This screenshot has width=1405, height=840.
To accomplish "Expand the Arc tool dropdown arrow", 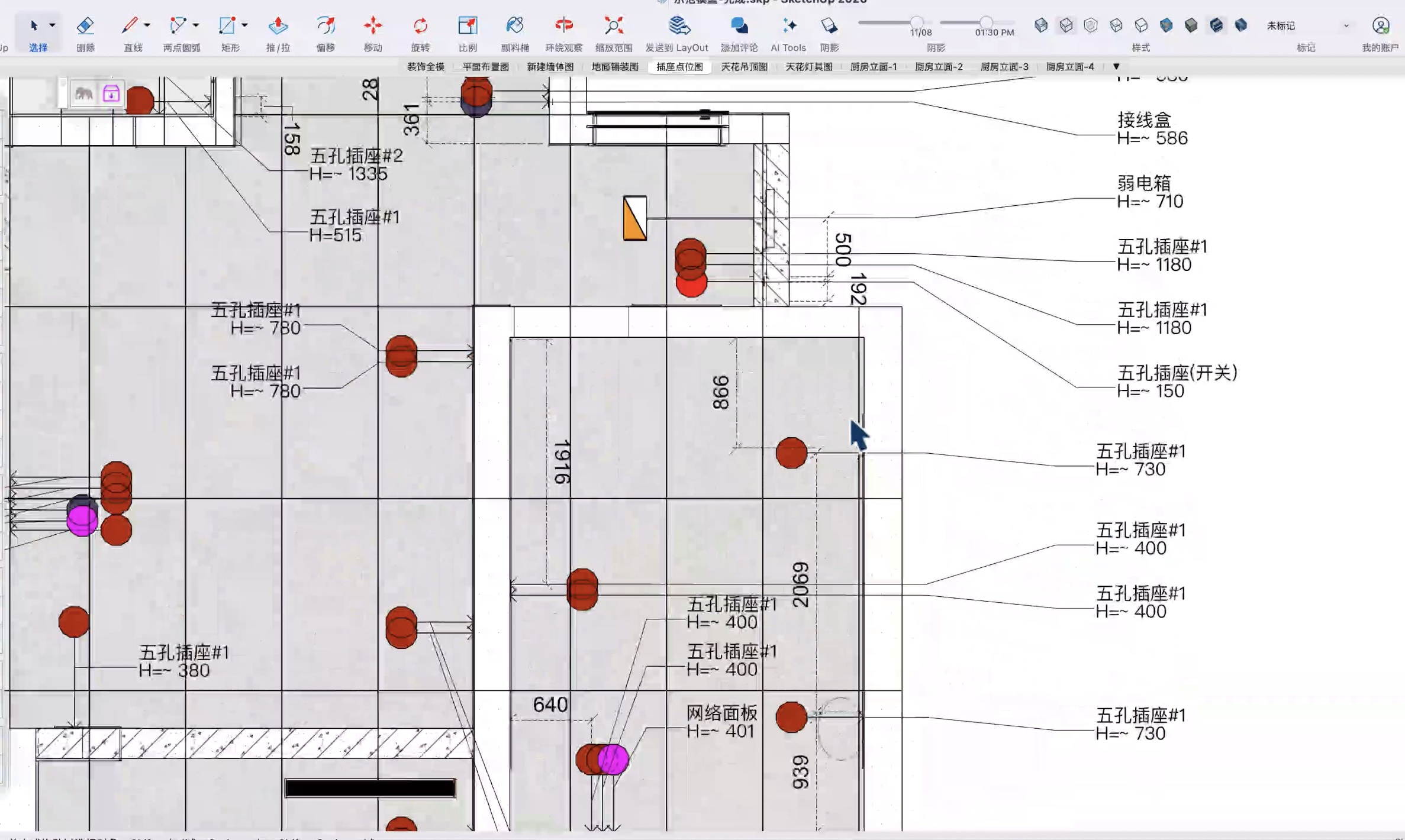I will tap(196, 25).
